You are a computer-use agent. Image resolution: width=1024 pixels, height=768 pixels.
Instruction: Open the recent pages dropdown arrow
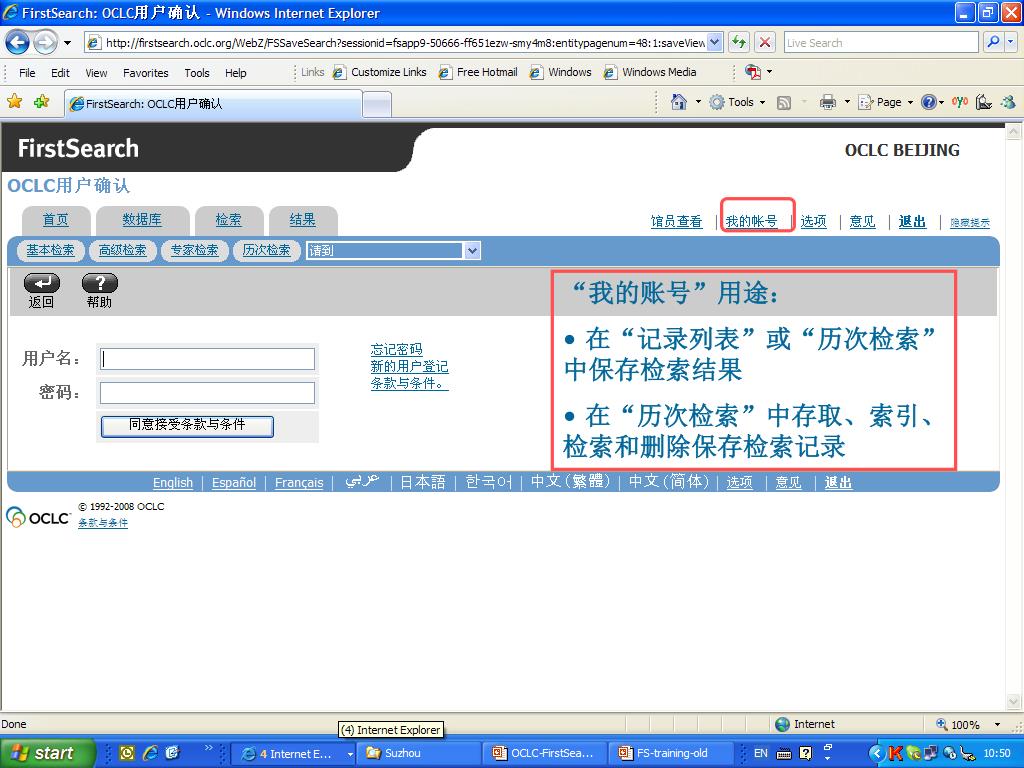(67, 43)
